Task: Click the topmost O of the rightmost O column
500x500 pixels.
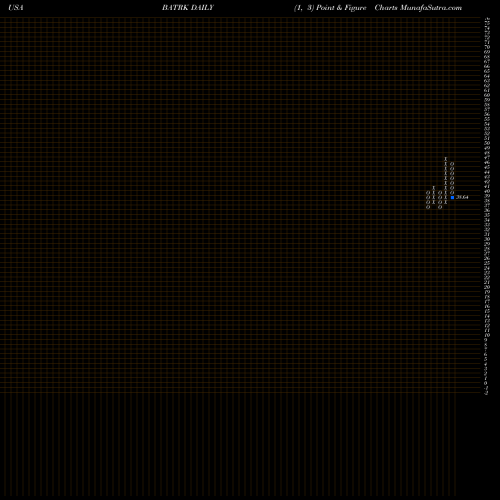Action: 452,164
